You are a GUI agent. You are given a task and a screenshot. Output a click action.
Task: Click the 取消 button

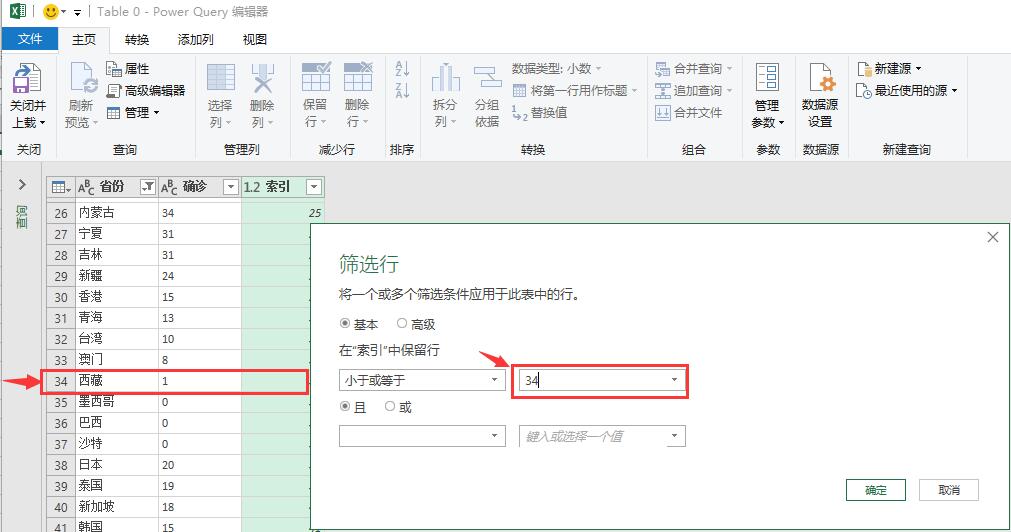click(949, 490)
